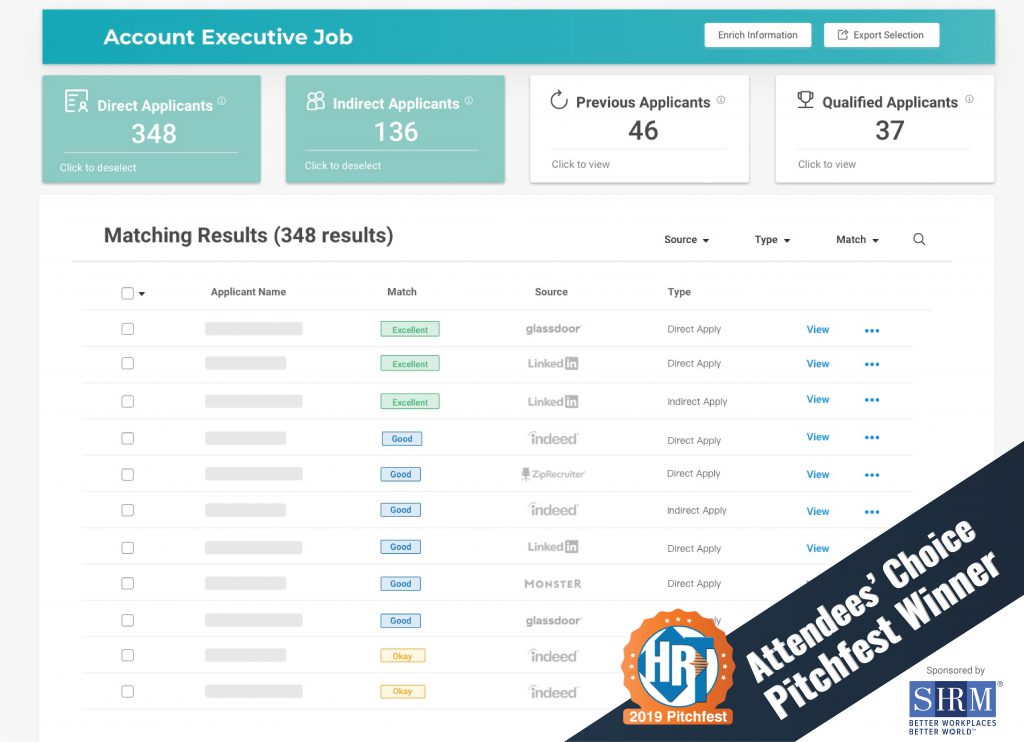Open more options for the glassdoor Excellent row
The image size is (1024, 742).
[x=872, y=331]
